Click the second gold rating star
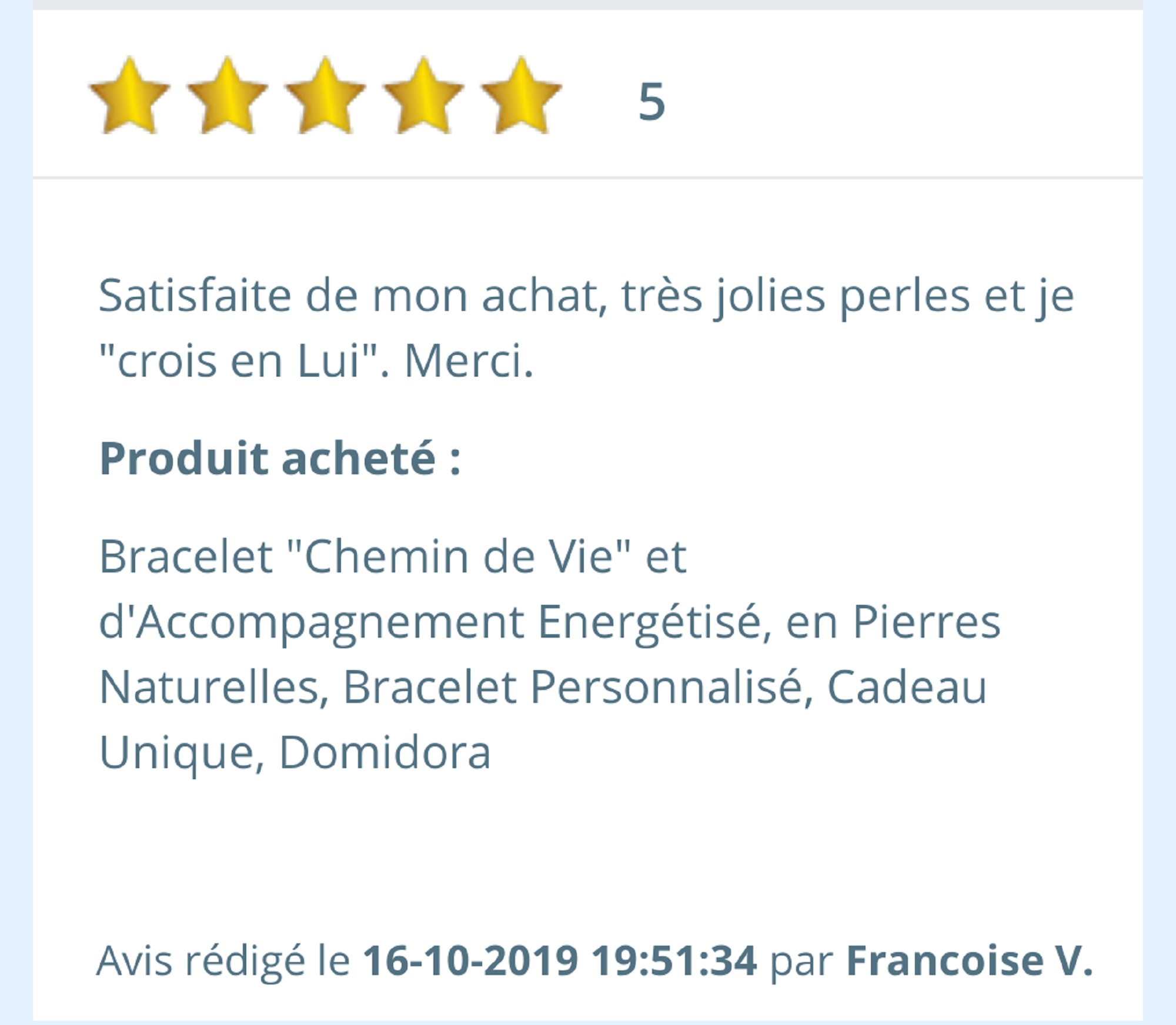The height and width of the screenshot is (1025, 1176). (x=228, y=96)
